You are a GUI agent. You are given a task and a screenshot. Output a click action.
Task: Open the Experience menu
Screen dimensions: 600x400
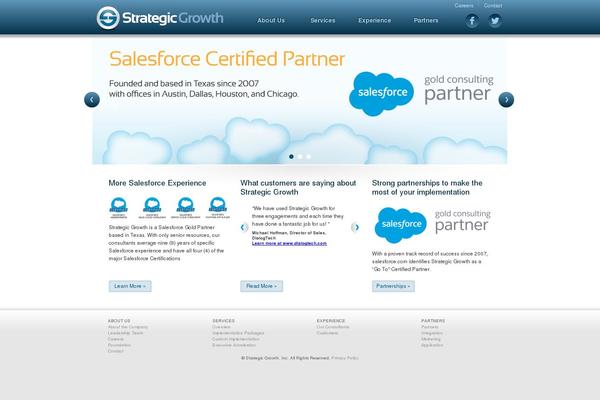coord(375,20)
